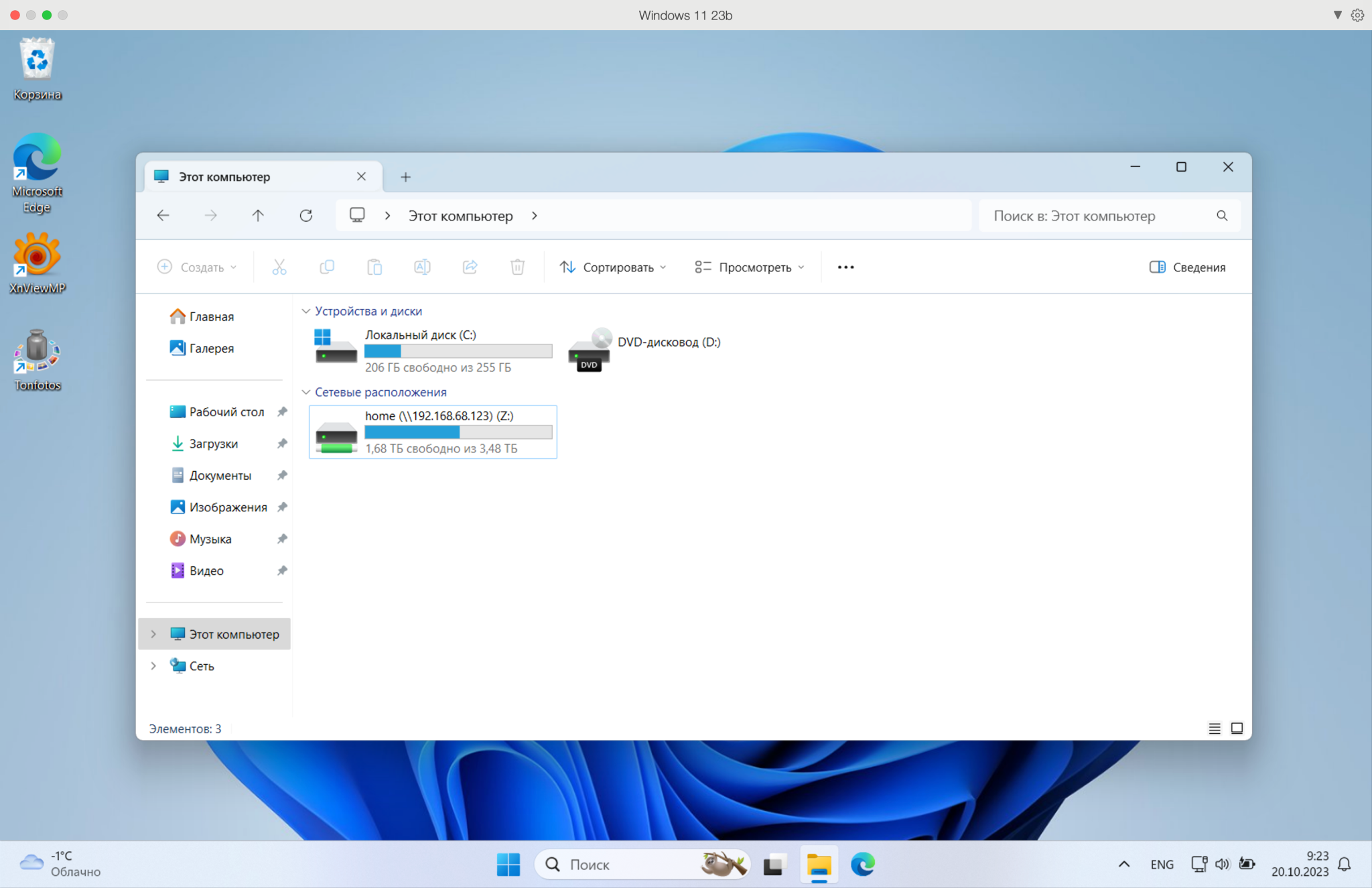Click the computer icon in the address bar

[357, 215]
